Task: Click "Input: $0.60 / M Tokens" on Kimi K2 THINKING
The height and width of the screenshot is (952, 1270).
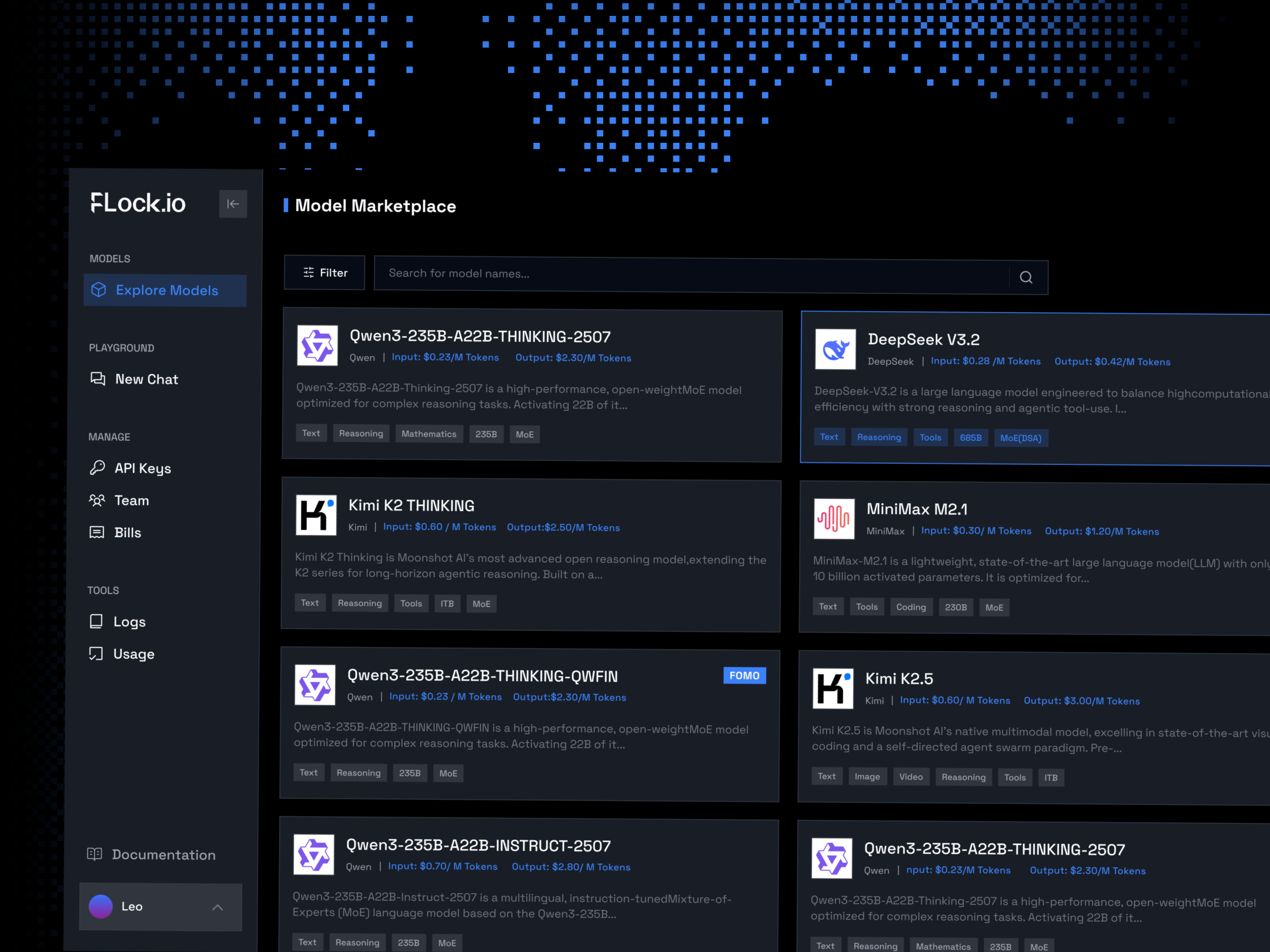Action: 440,527
